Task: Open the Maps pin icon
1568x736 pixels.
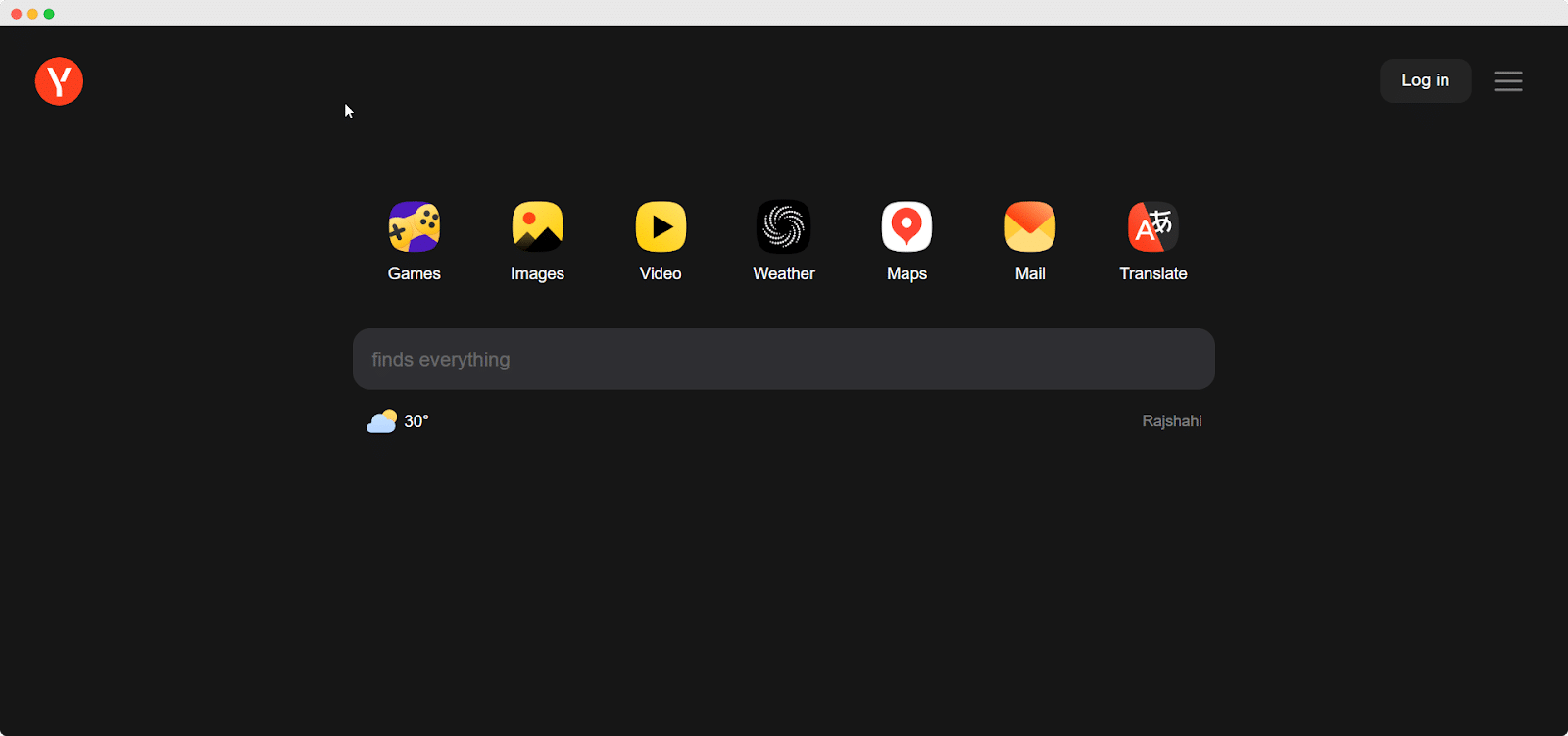Action: [x=906, y=226]
